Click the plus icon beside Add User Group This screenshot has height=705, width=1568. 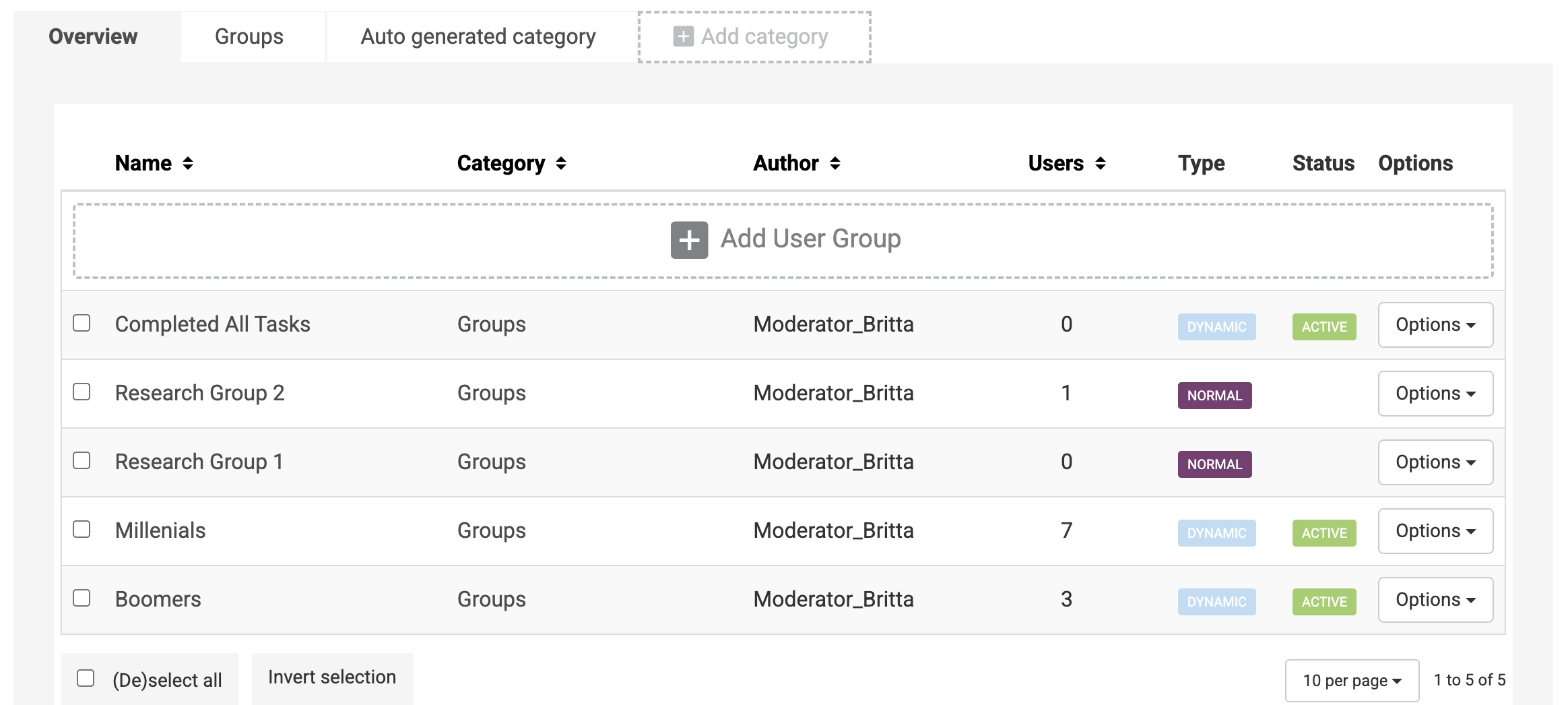click(689, 240)
